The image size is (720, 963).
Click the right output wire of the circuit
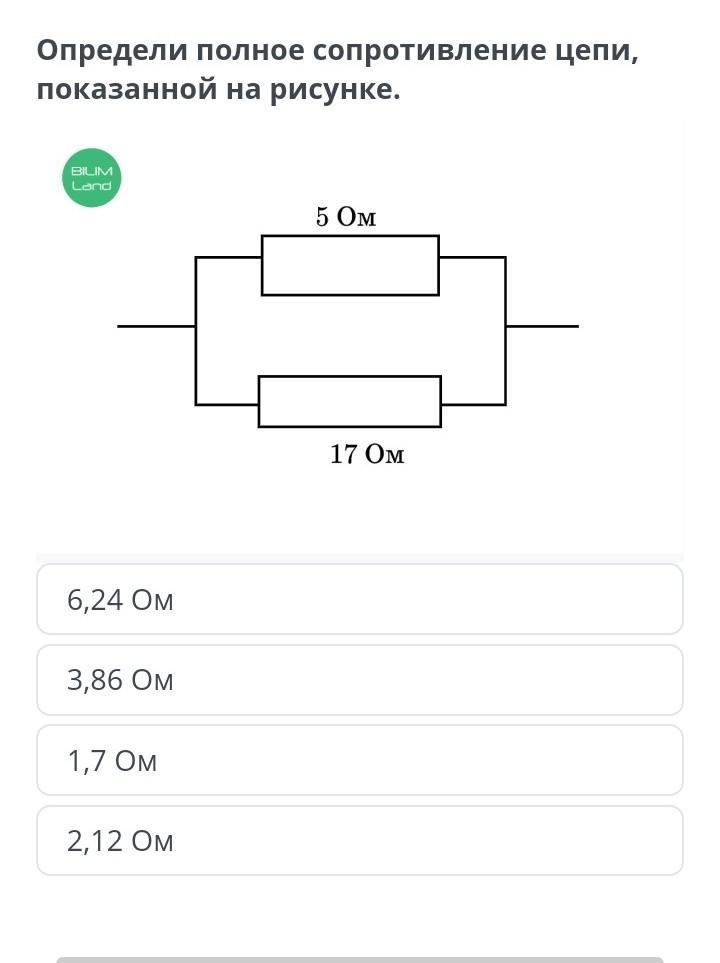pyautogui.click(x=542, y=326)
